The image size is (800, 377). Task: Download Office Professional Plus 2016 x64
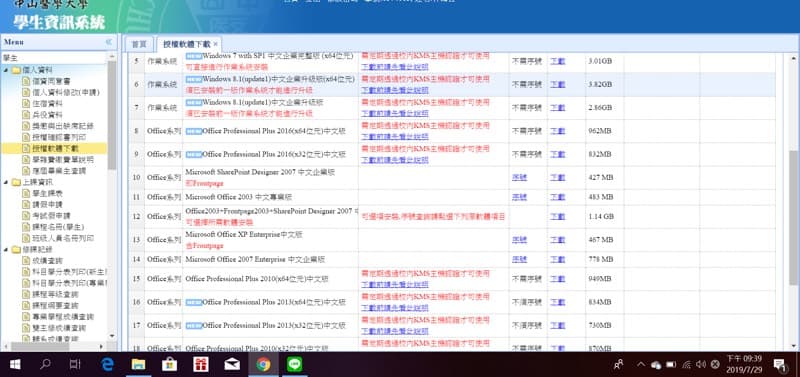tap(558, 131)
